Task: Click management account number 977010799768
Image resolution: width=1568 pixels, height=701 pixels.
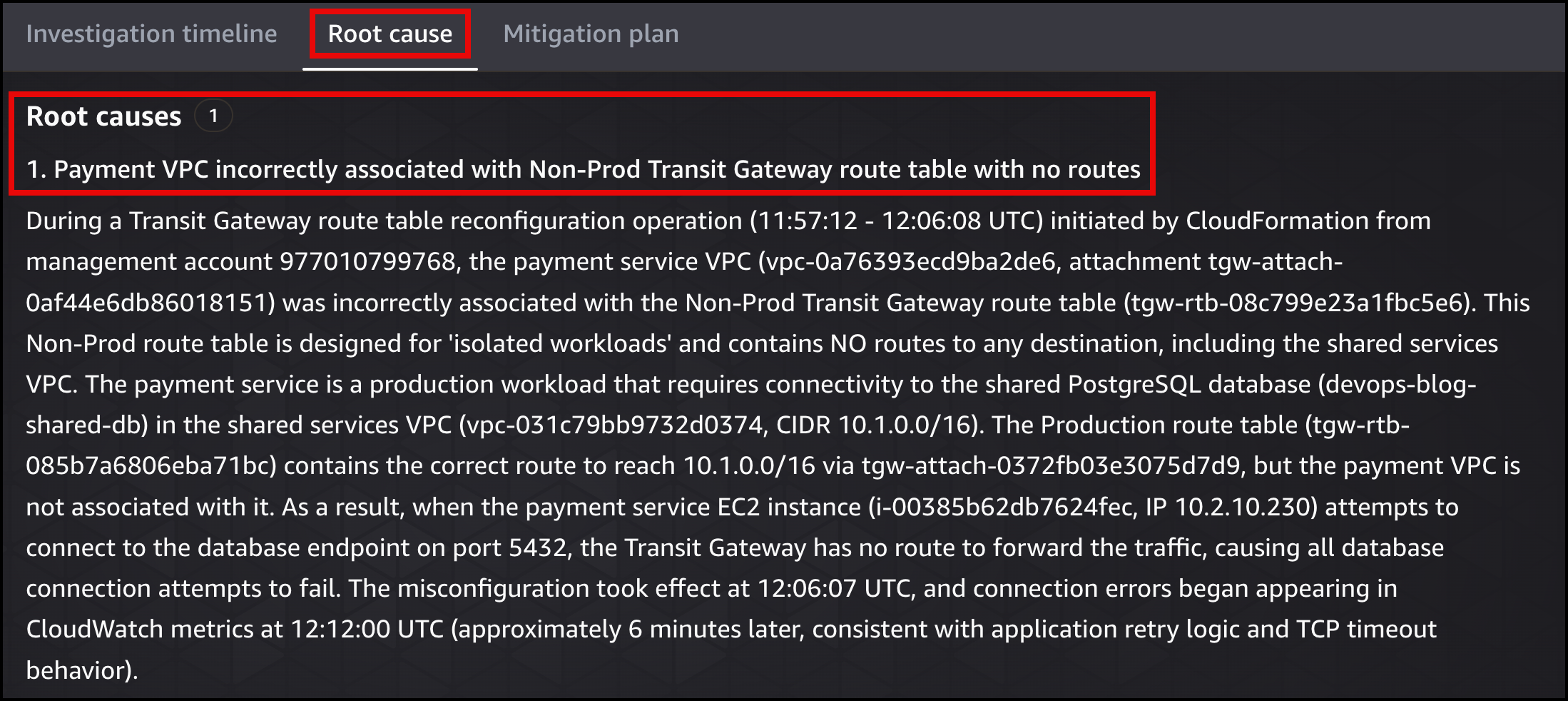Action: (x=367, y=262)
